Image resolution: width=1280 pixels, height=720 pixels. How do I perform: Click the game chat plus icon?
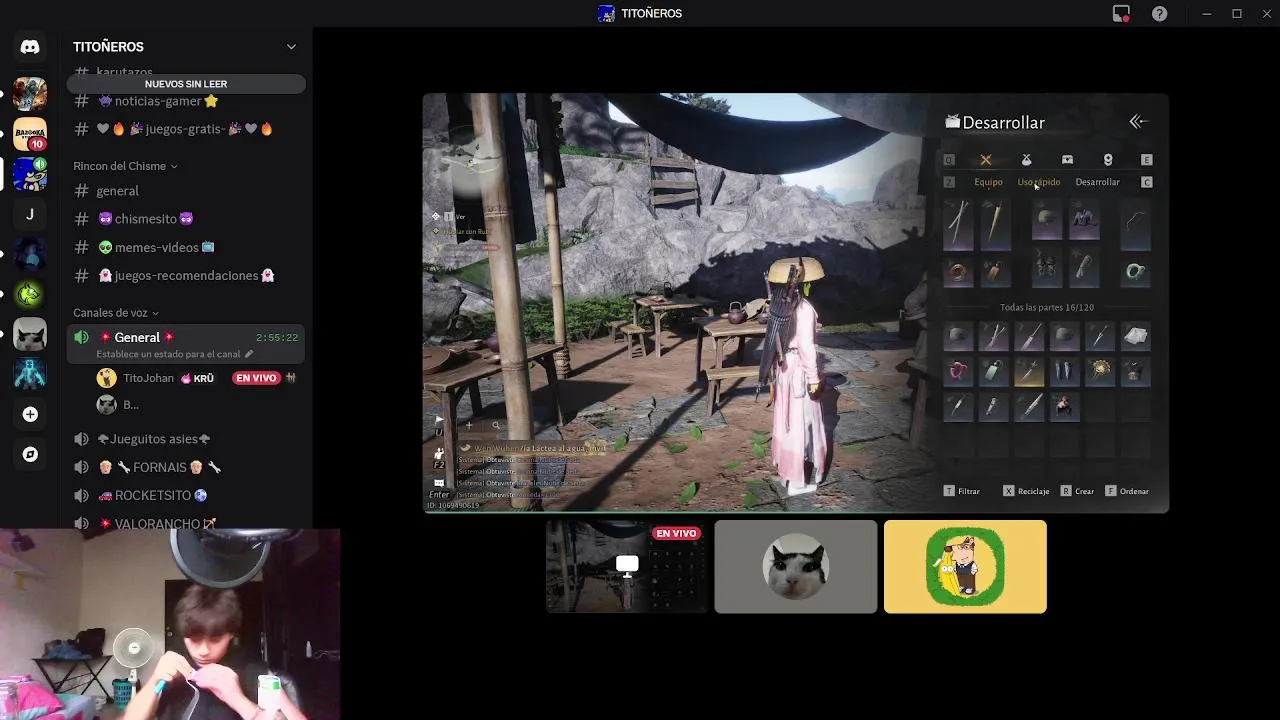(469, 425)
